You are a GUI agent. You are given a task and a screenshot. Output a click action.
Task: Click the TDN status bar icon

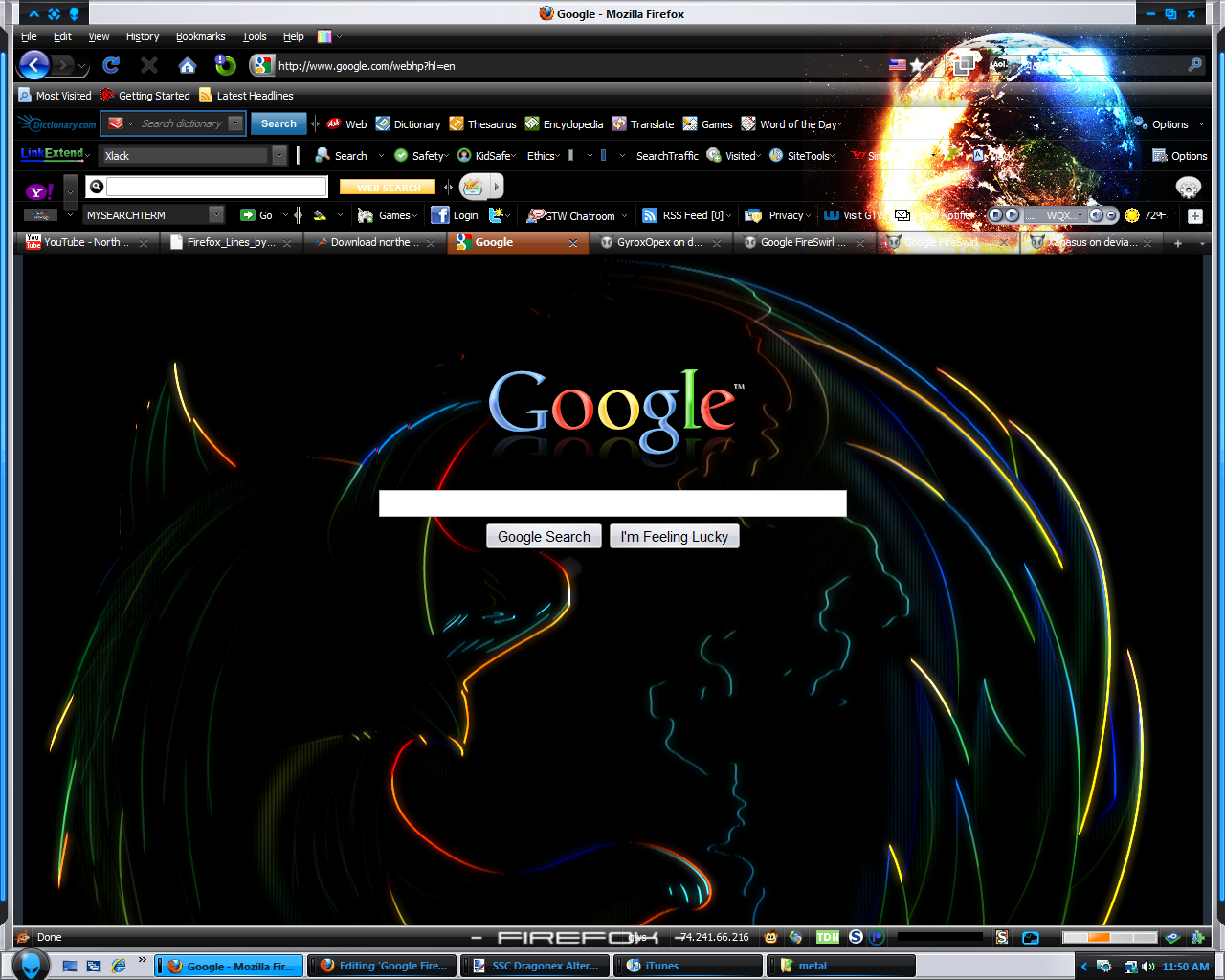[828, 937]
